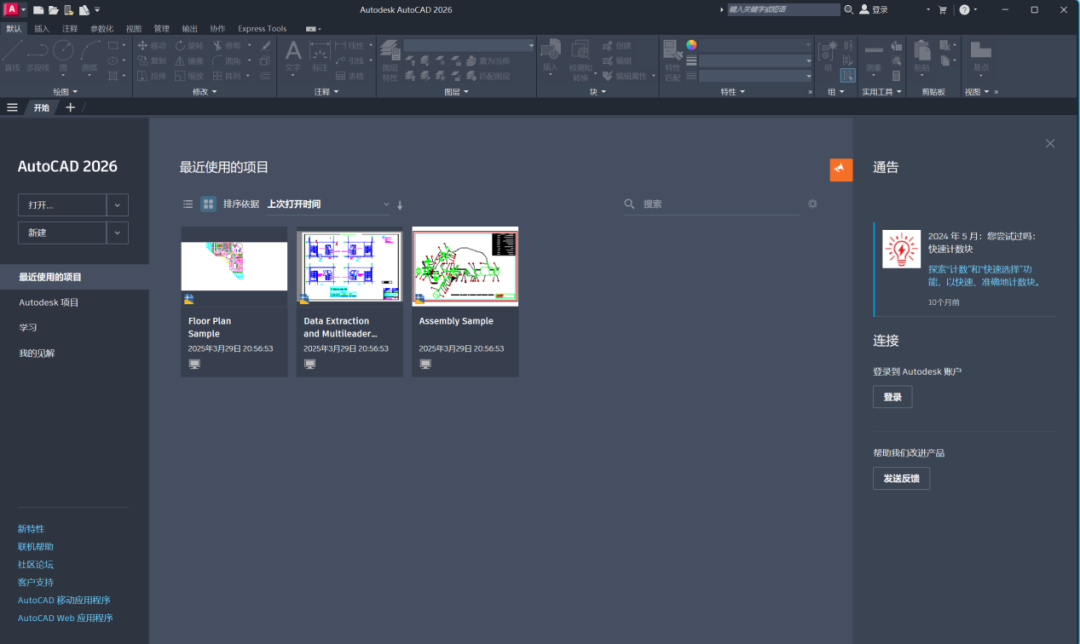Image resolution: width=1080 pixels, height=644 pixels.
Task: Expand the 实用工具 panel flyout
Action: click(x=882, y=92)
